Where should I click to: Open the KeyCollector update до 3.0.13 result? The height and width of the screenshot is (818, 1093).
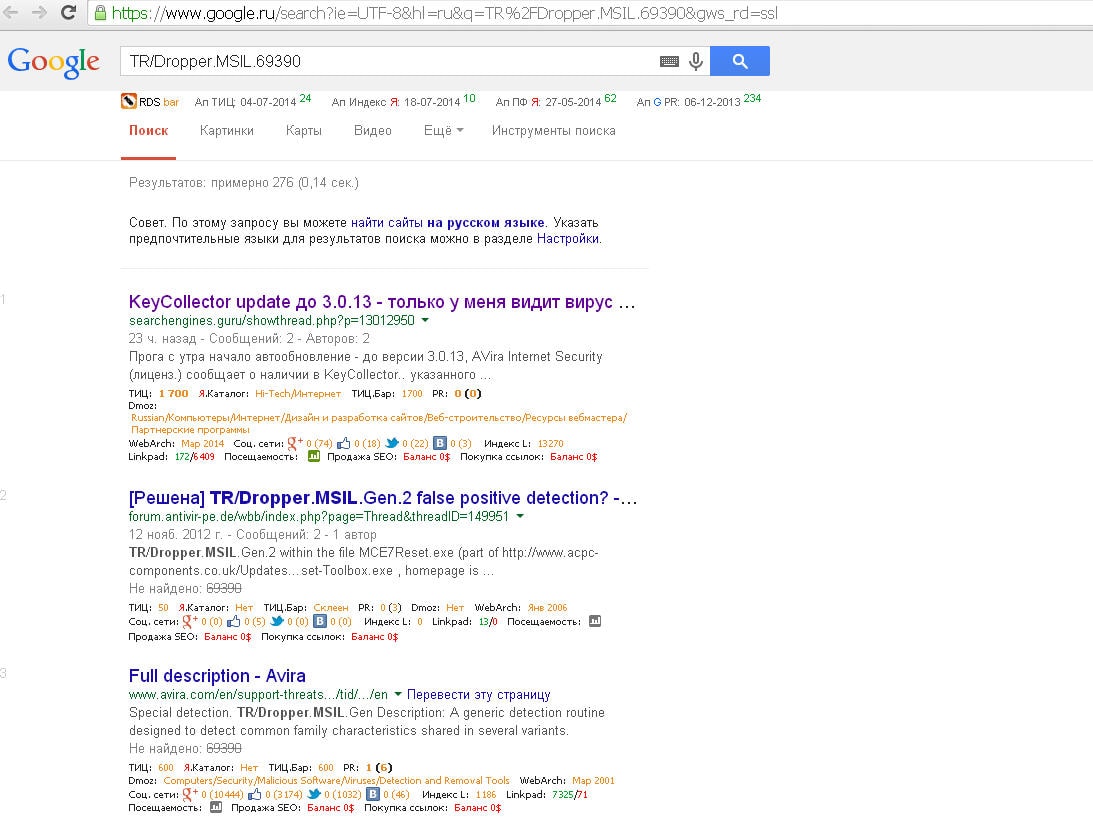pos(382,302)
